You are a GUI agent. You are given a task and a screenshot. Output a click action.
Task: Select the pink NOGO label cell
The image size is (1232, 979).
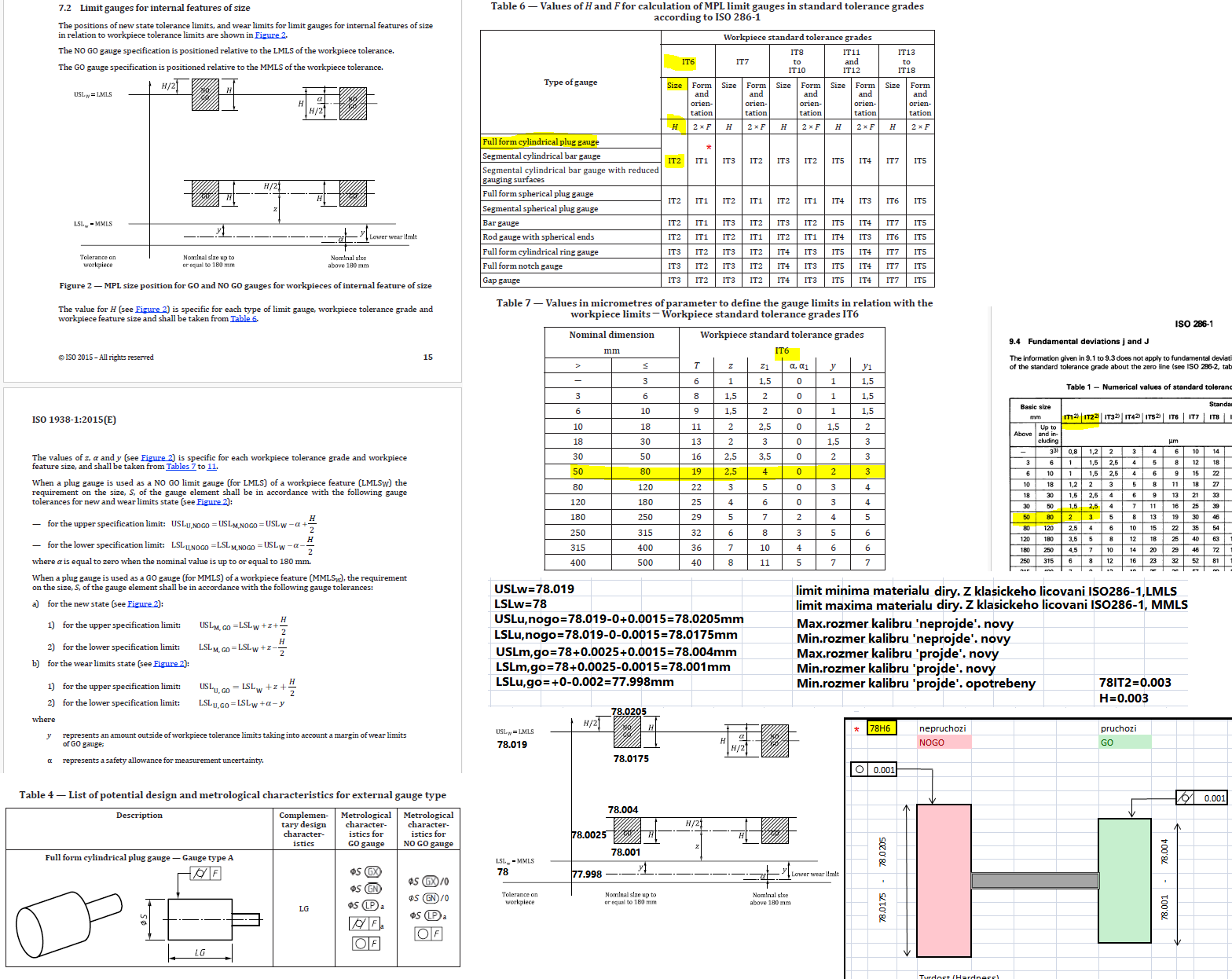coord(944,742)
